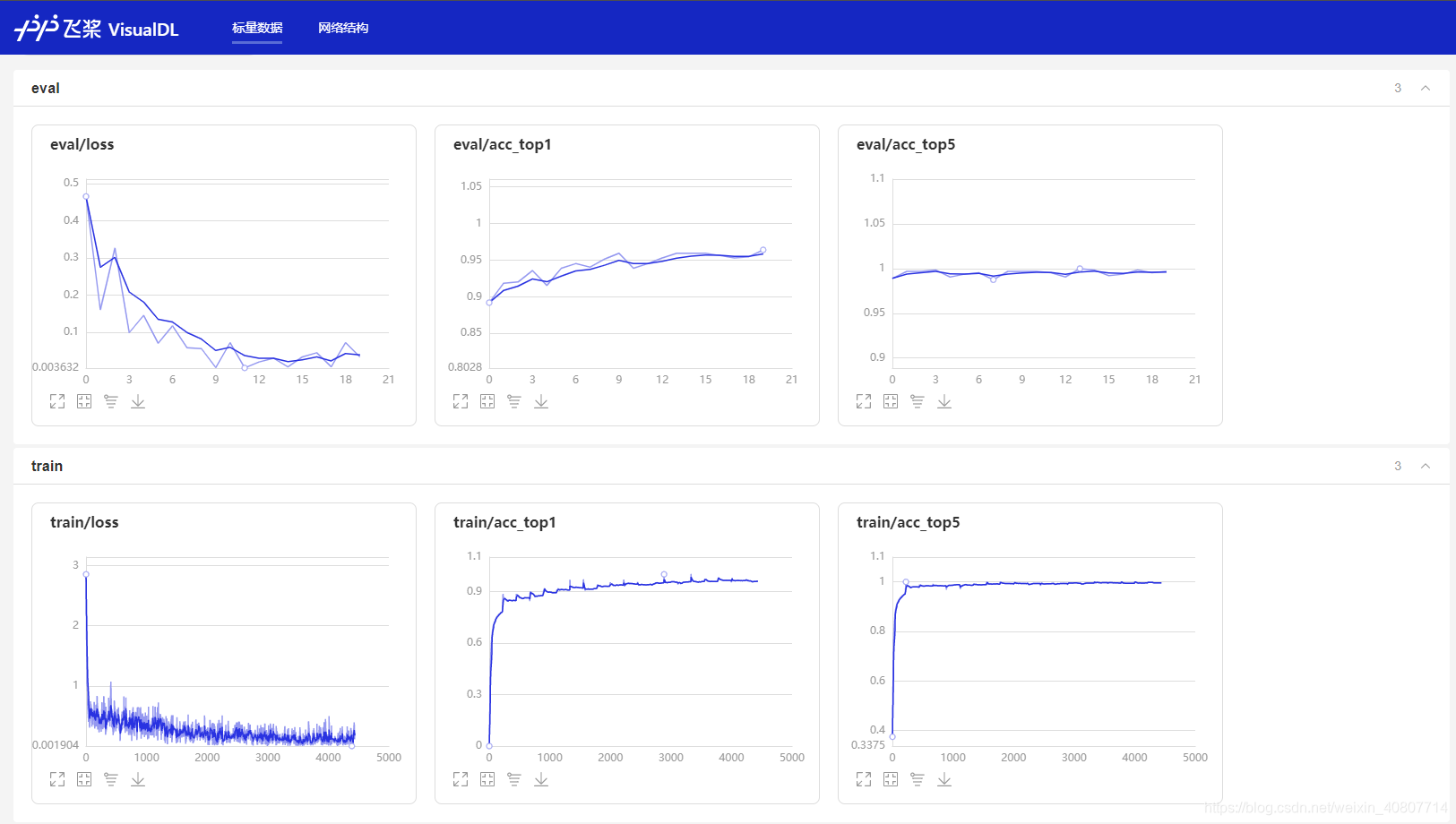Click the 0.8028 value on eval/acc_top1 axis
Screen dimensions: 1456x824
(x=465, y=367)
